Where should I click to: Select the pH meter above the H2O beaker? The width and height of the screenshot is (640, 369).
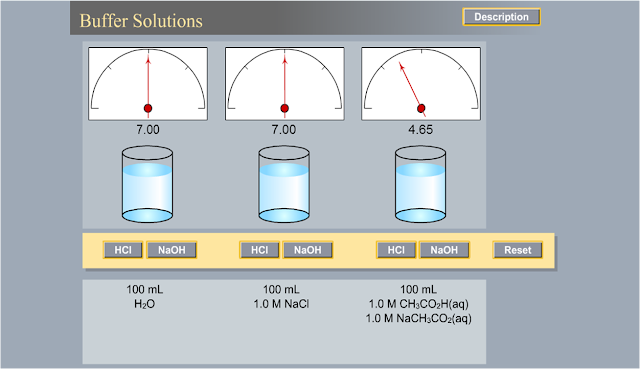[x=148, y=84]
